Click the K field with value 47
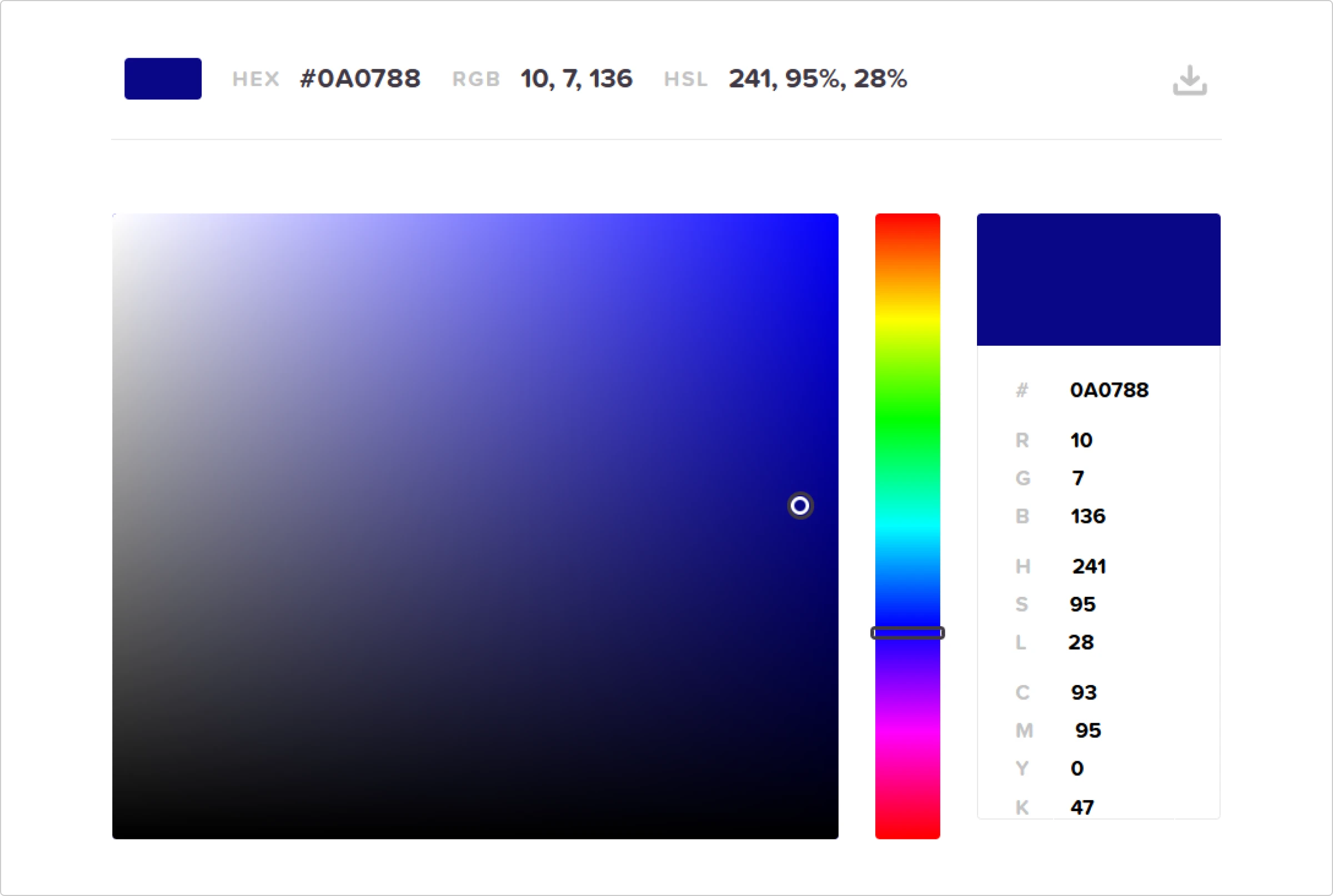 1082,807
